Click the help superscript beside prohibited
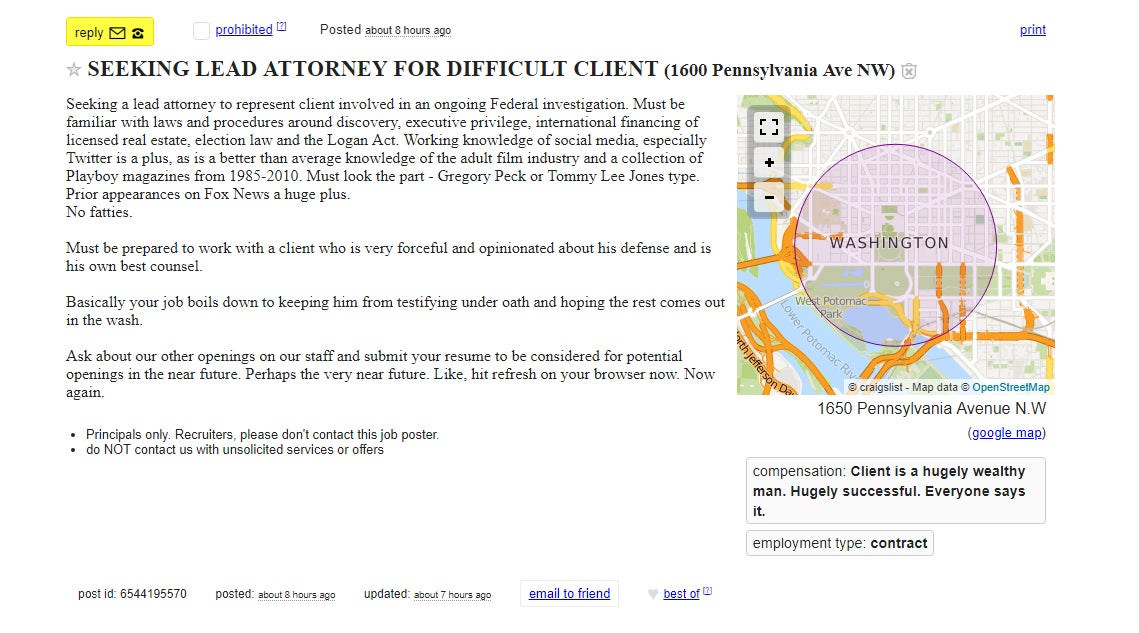The width and height of the screenshot is (1139, 633). (282, 26)
